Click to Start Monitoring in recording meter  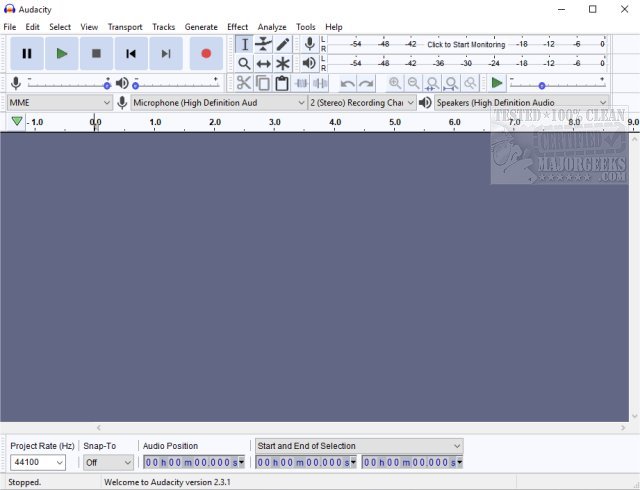[x=466, y=45]
